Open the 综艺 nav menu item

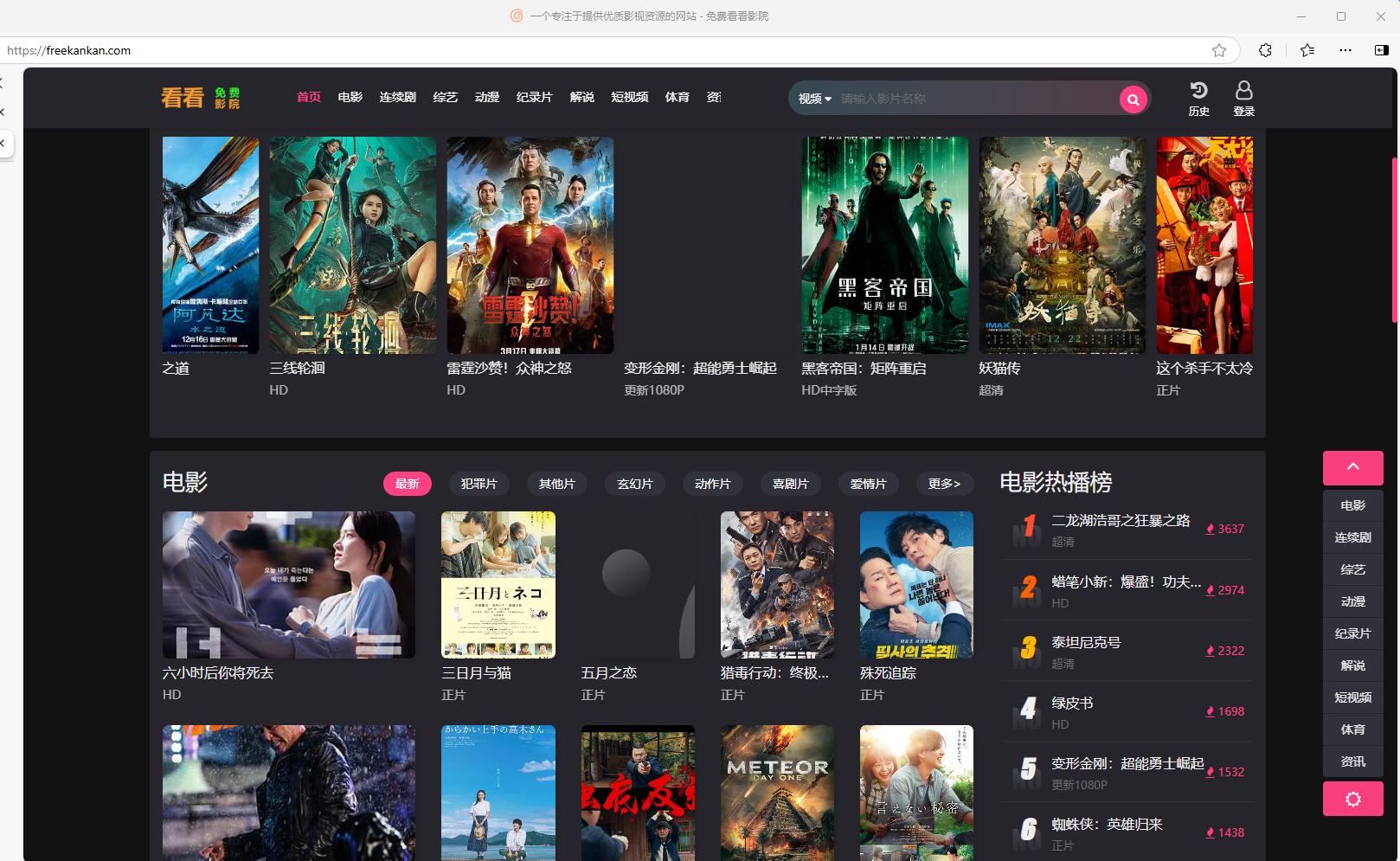point(446,97)
